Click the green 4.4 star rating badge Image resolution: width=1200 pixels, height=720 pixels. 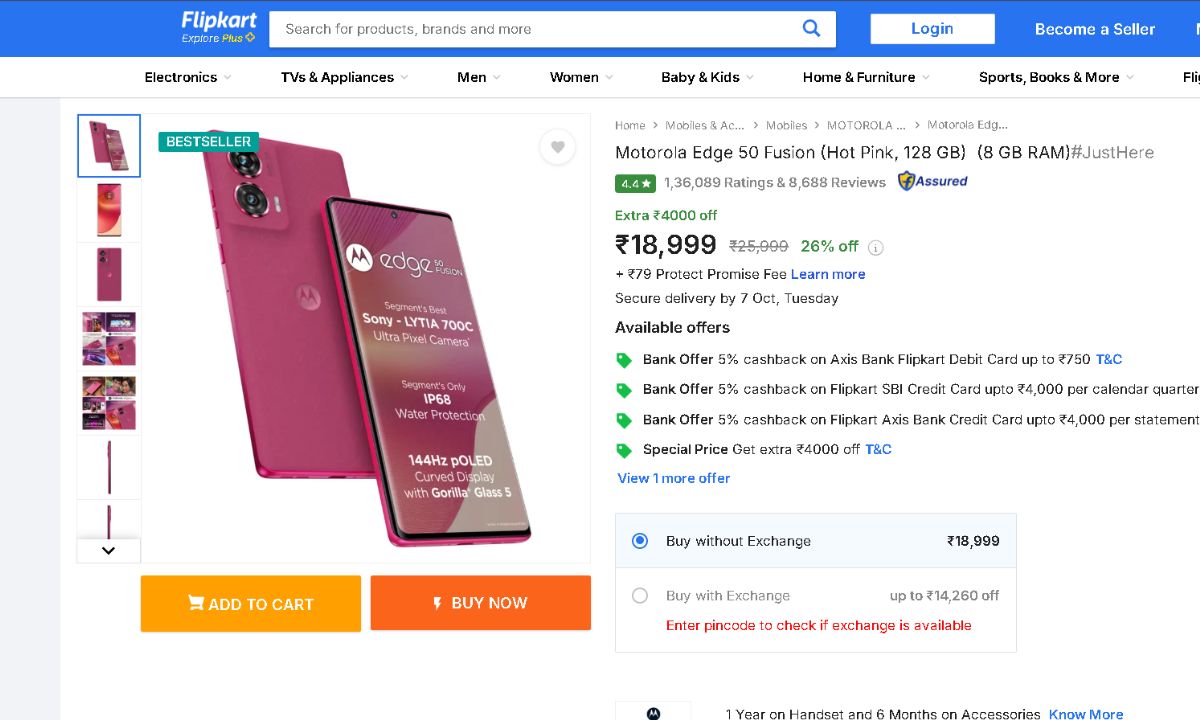(x=635, y=183)
